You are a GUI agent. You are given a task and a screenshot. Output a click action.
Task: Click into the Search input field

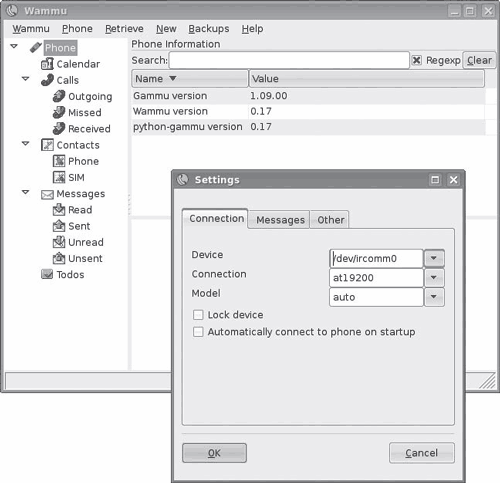pos(289,60)
